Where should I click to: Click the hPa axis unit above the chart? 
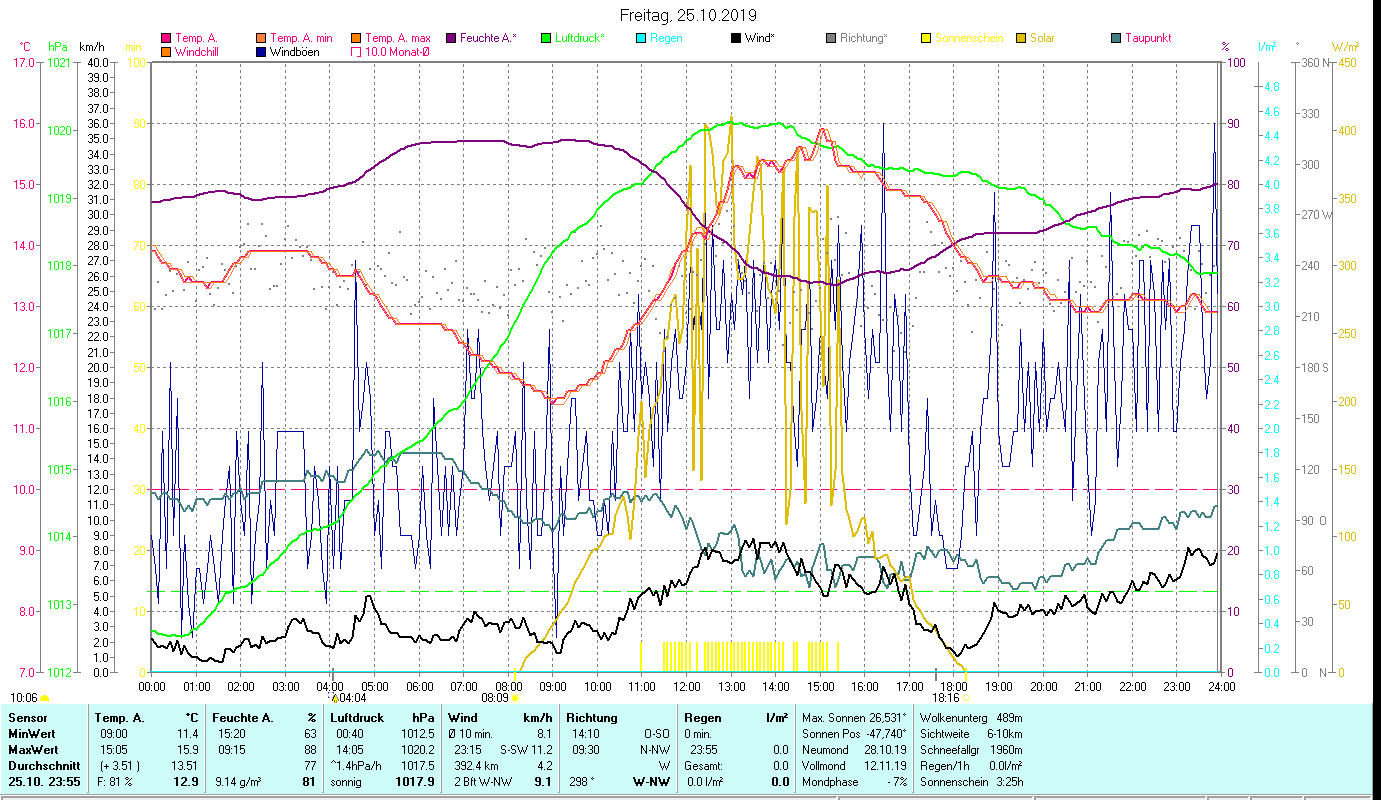point(58,47)
